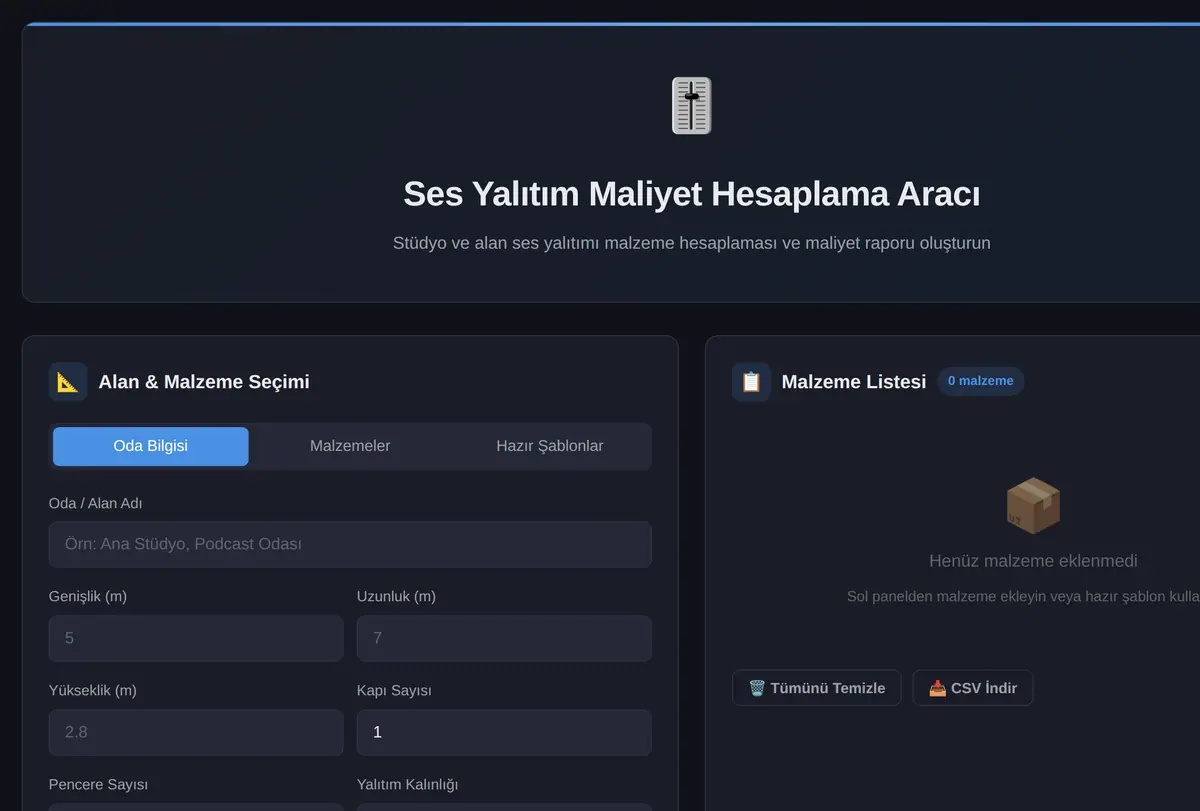Click the mixer slider icon in the header
The image size is (1200, 811).
click(691, 105)
